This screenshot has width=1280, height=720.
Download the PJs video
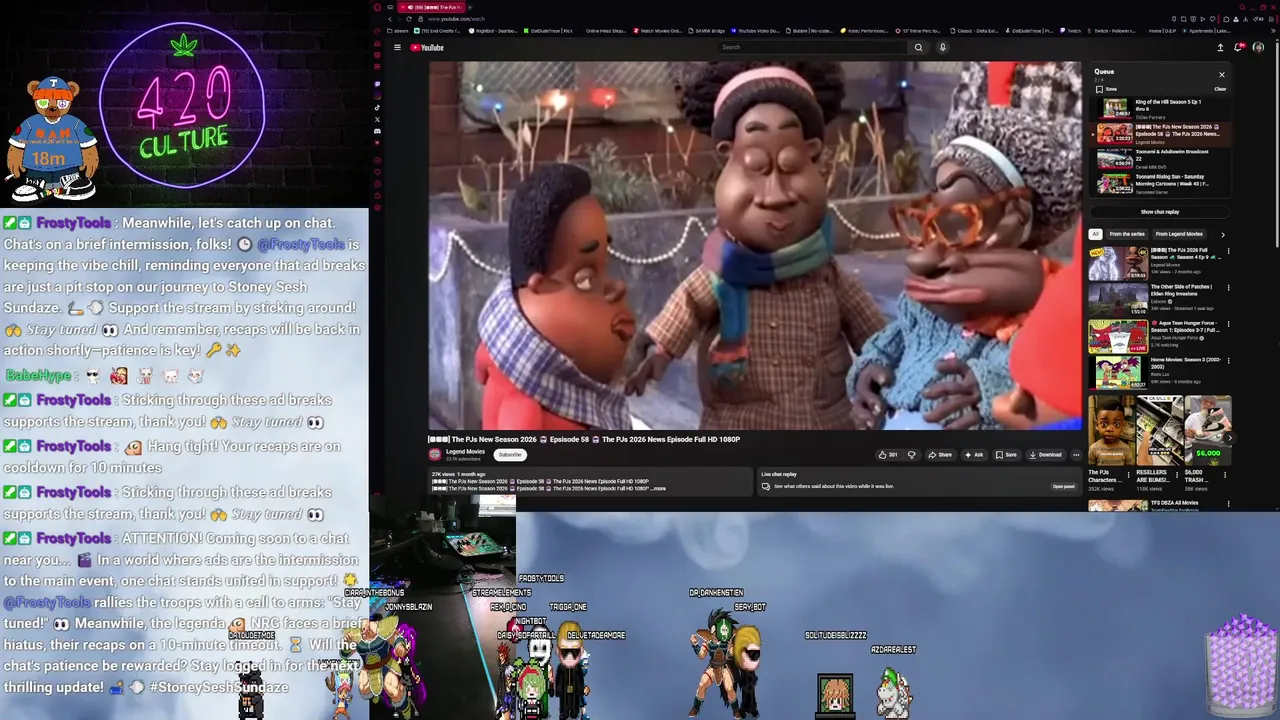coord(1045,455)
